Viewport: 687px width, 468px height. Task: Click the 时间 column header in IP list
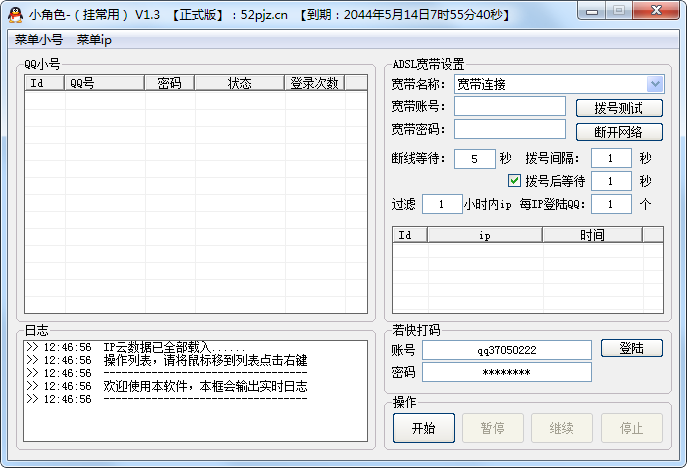[x=592, y=235]
